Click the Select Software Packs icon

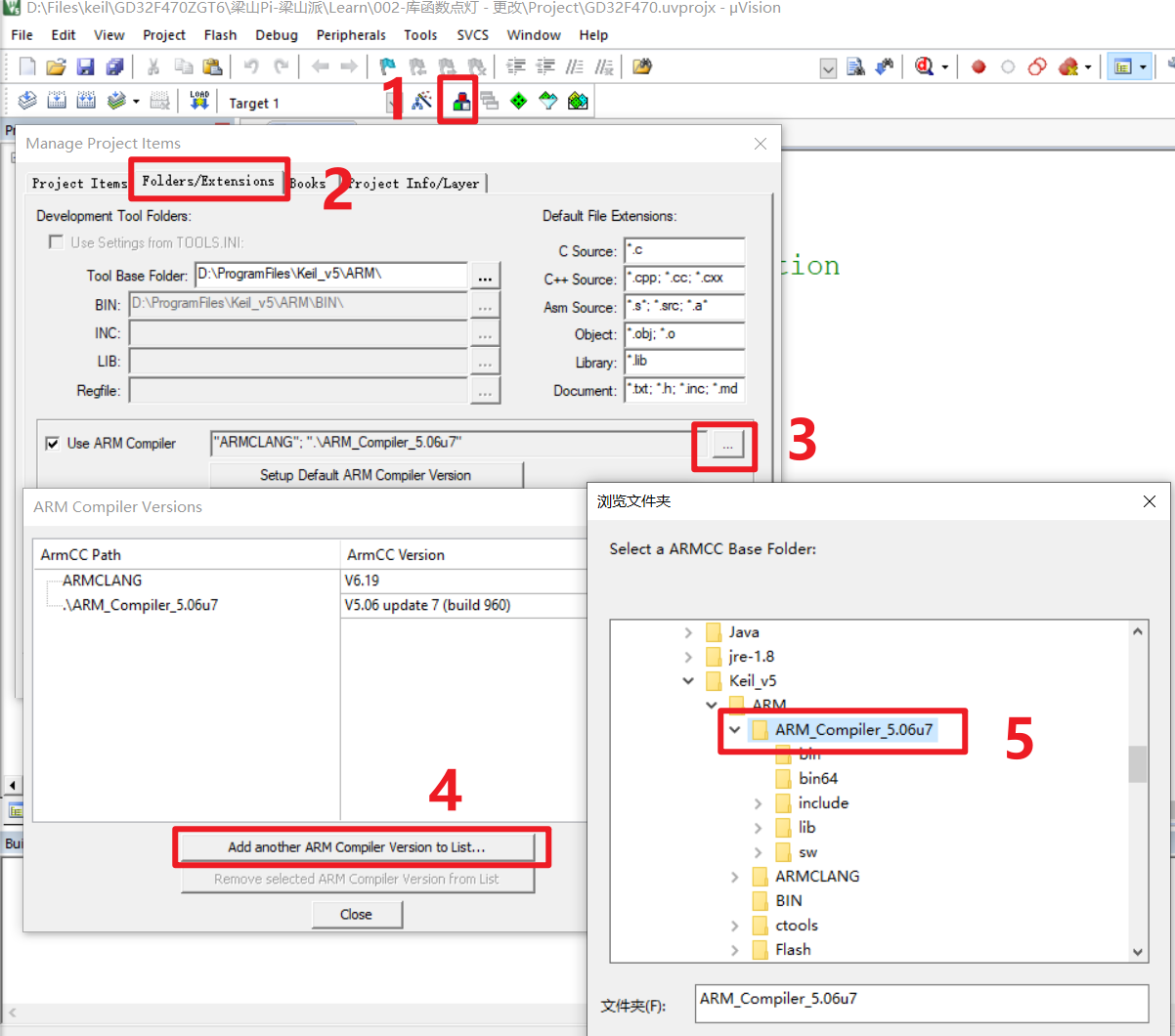point(548,101)
